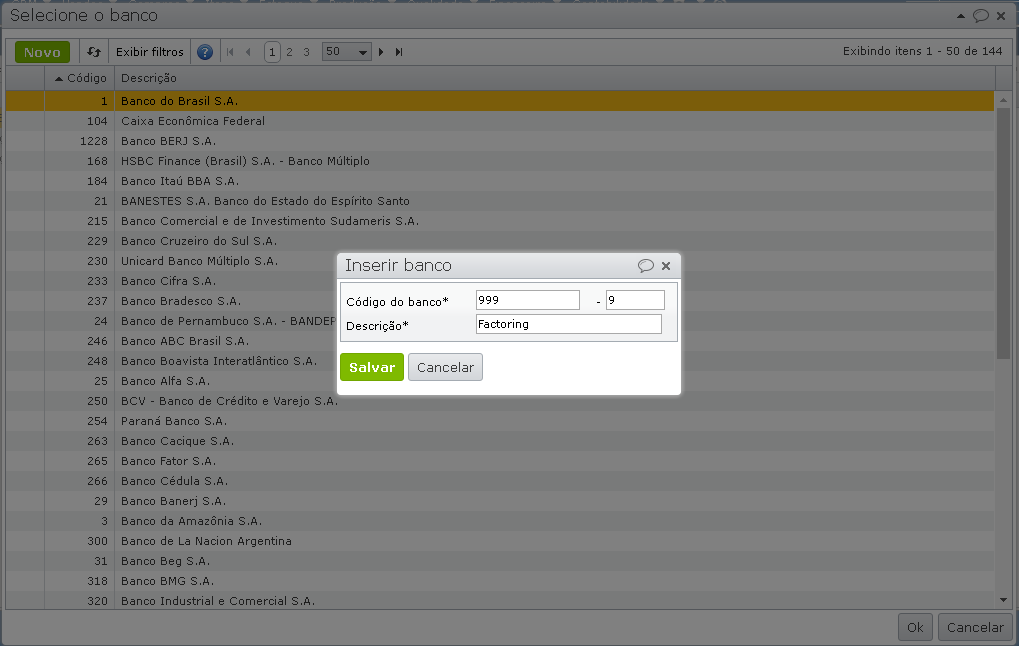Viewport: 1019px width, 646px height.
Task: Select row Banco Cacique S.A.
Action: (x=500, y=441)
